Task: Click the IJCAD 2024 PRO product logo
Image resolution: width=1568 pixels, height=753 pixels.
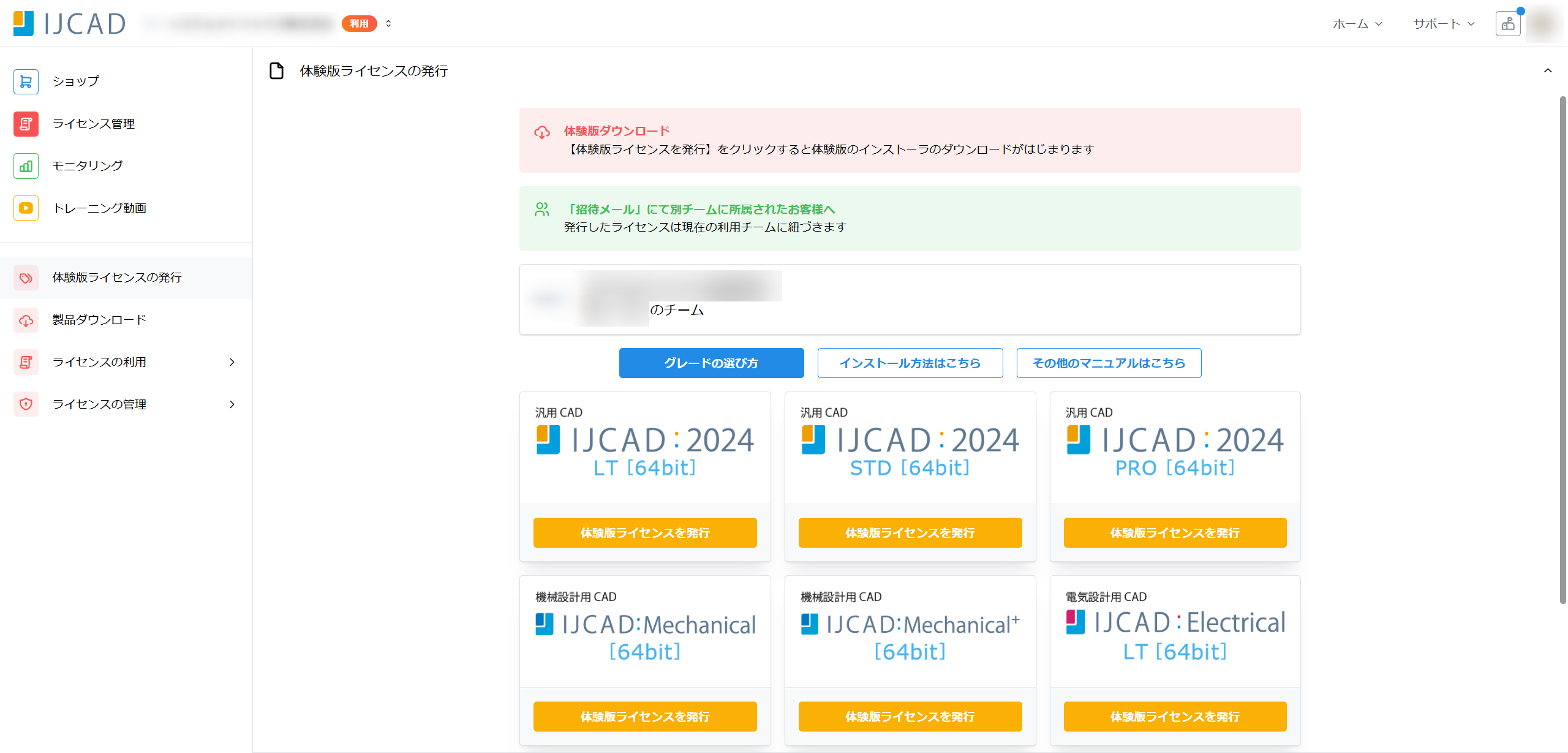Action: [1175, 451]
